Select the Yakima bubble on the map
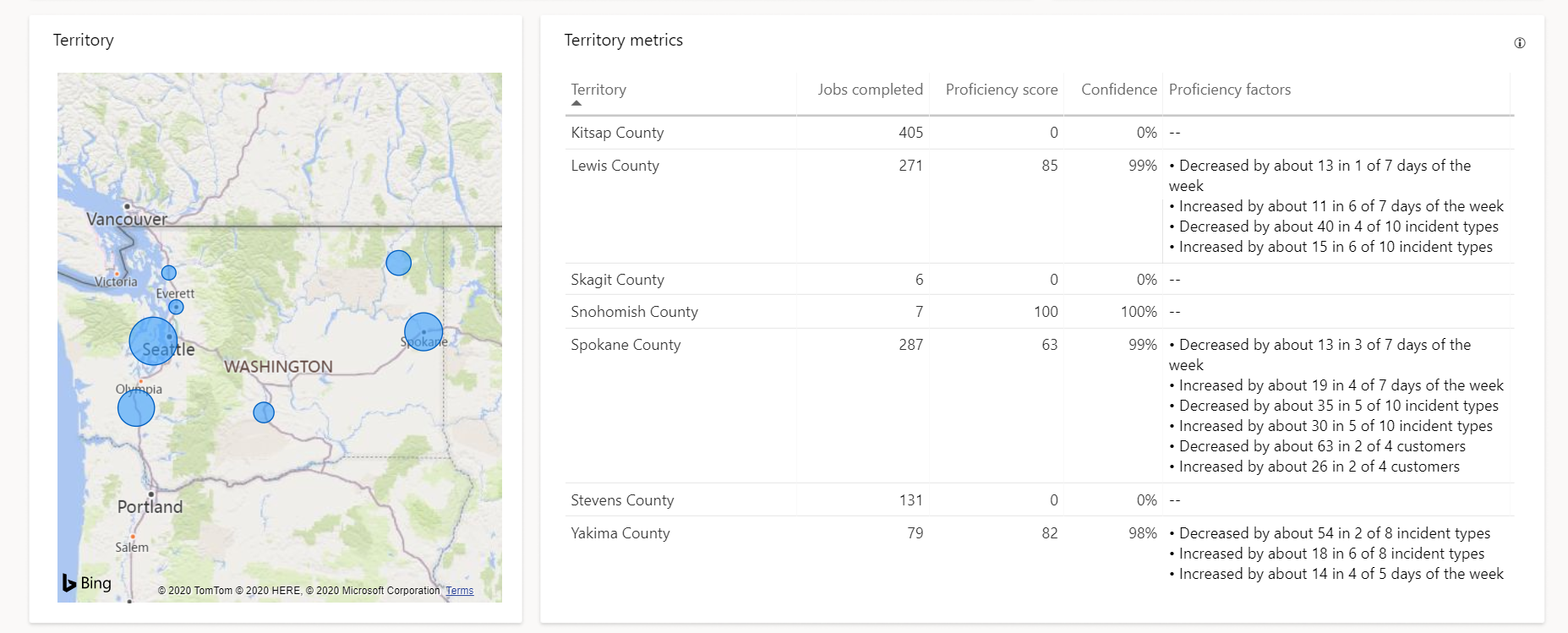 [264, 412]
